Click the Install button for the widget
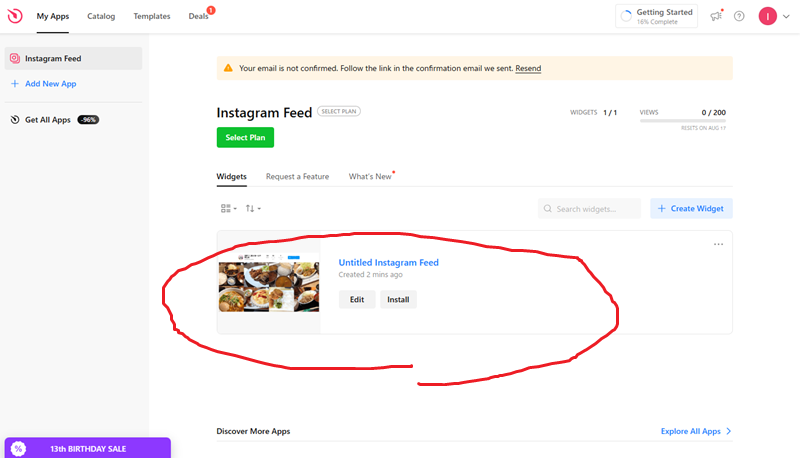This screenshot has width=800, height=458. [398, 299]
